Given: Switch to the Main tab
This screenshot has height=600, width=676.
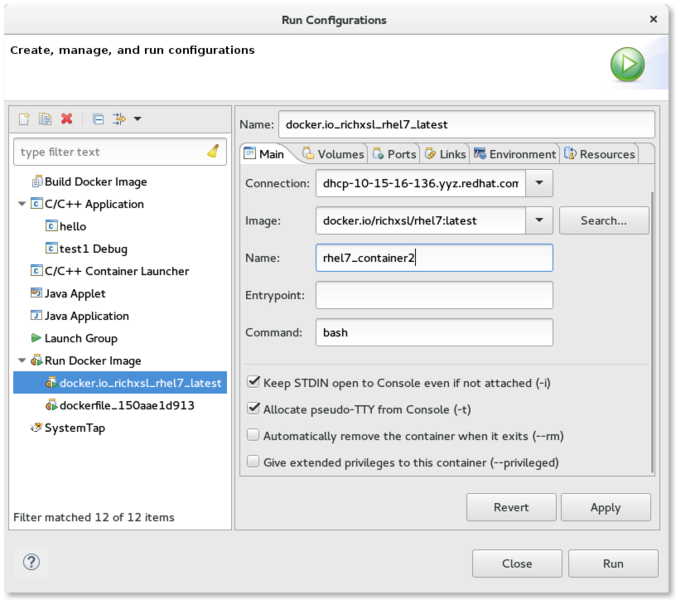Looking at the screenshot, I should (x=264, y=154).
